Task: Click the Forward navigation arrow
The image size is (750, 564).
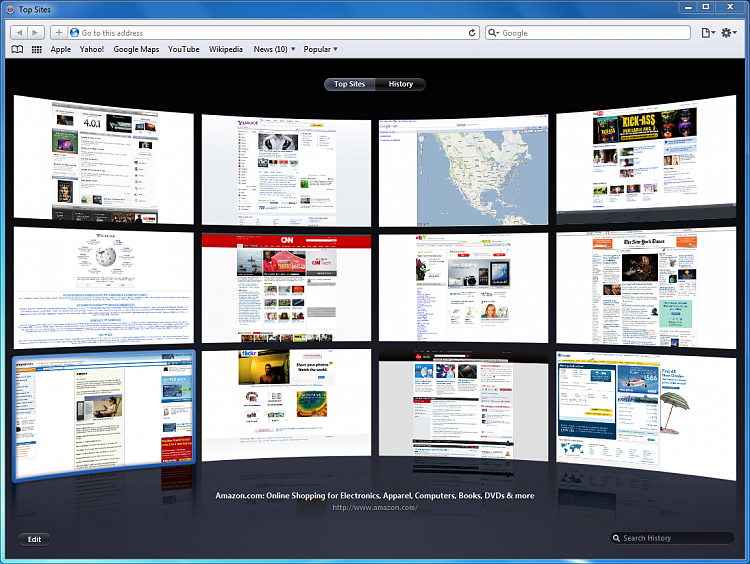Action: (x=36, y=33)
